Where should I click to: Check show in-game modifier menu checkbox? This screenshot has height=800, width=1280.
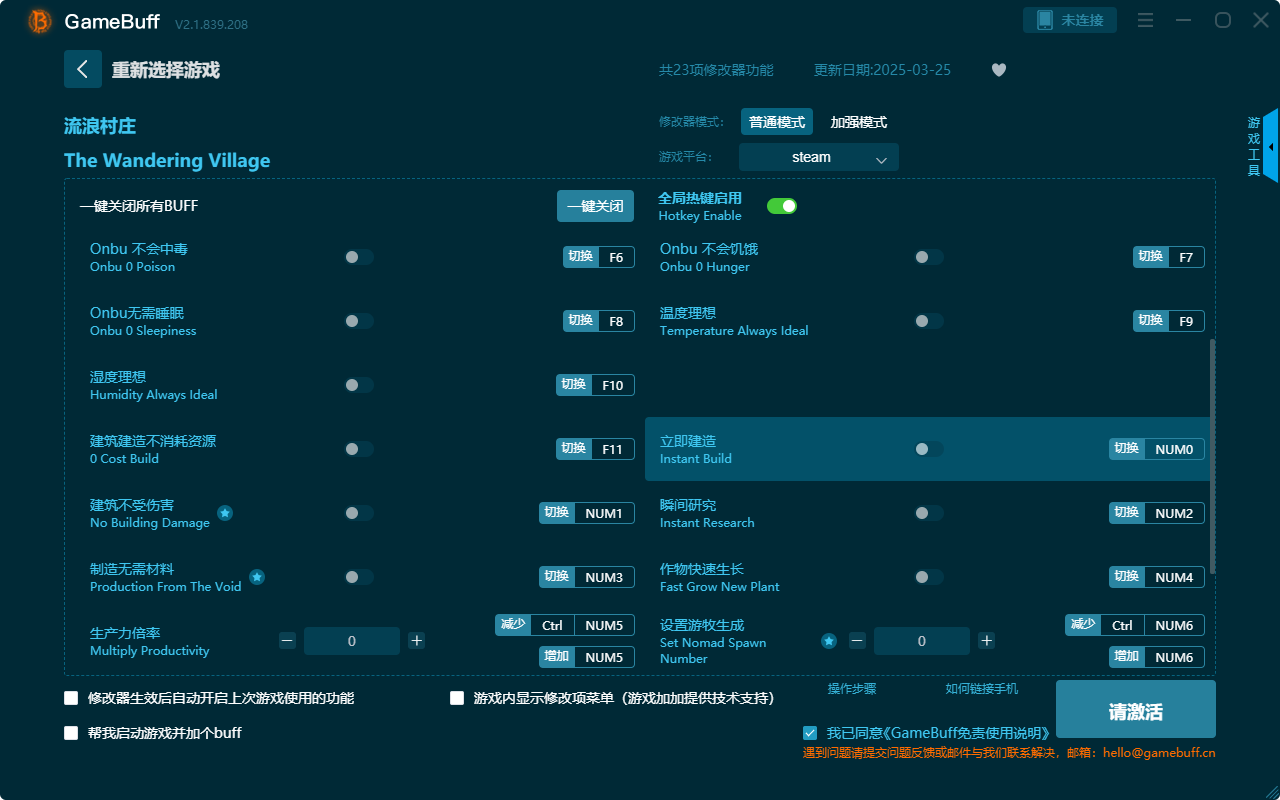[x=457, y=698]
